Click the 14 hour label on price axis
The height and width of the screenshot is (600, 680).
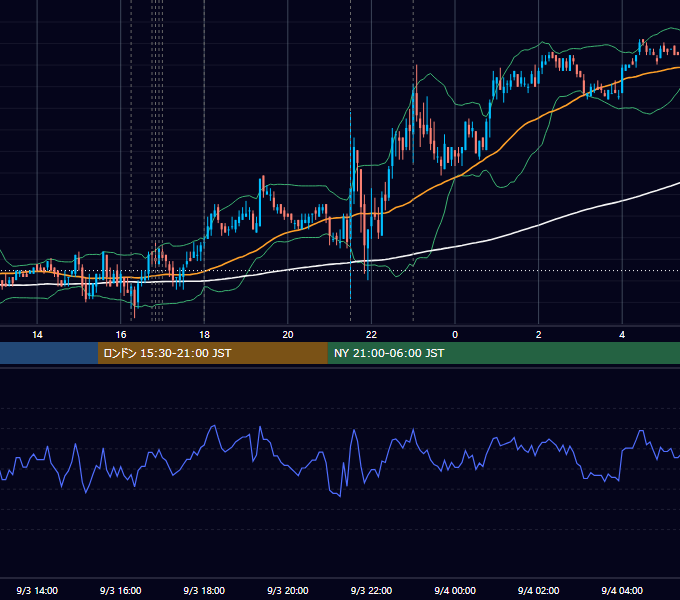(37, 335)
